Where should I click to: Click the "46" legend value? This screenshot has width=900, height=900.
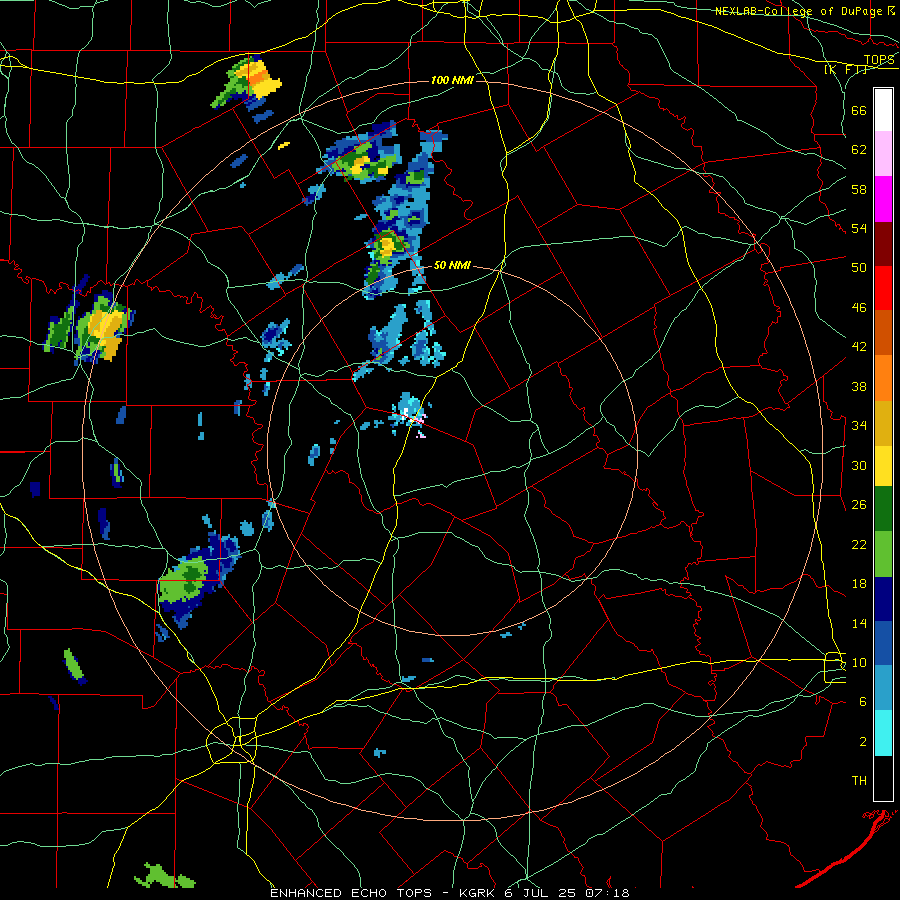(x=859, y=308)
